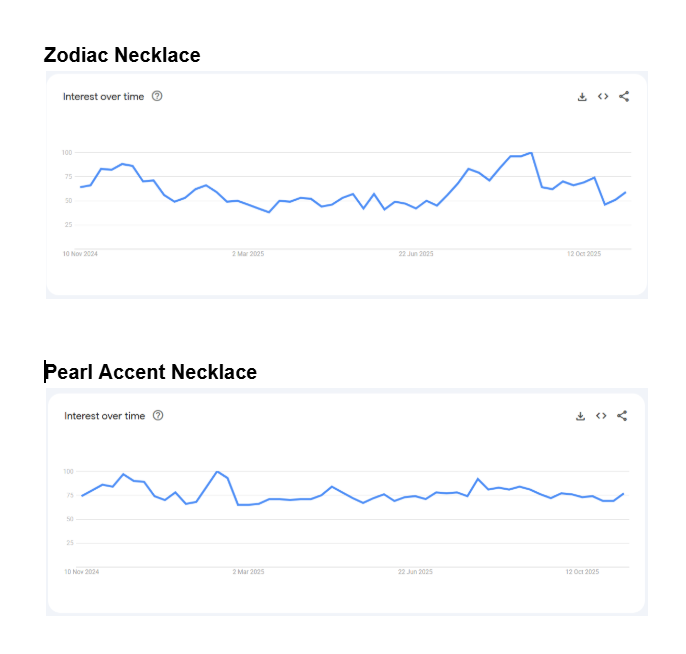The image size is (686, 654).
Task: Share the Zodiac Necklace interest chart
Action: pyautogui.click(x=624, y=97)
